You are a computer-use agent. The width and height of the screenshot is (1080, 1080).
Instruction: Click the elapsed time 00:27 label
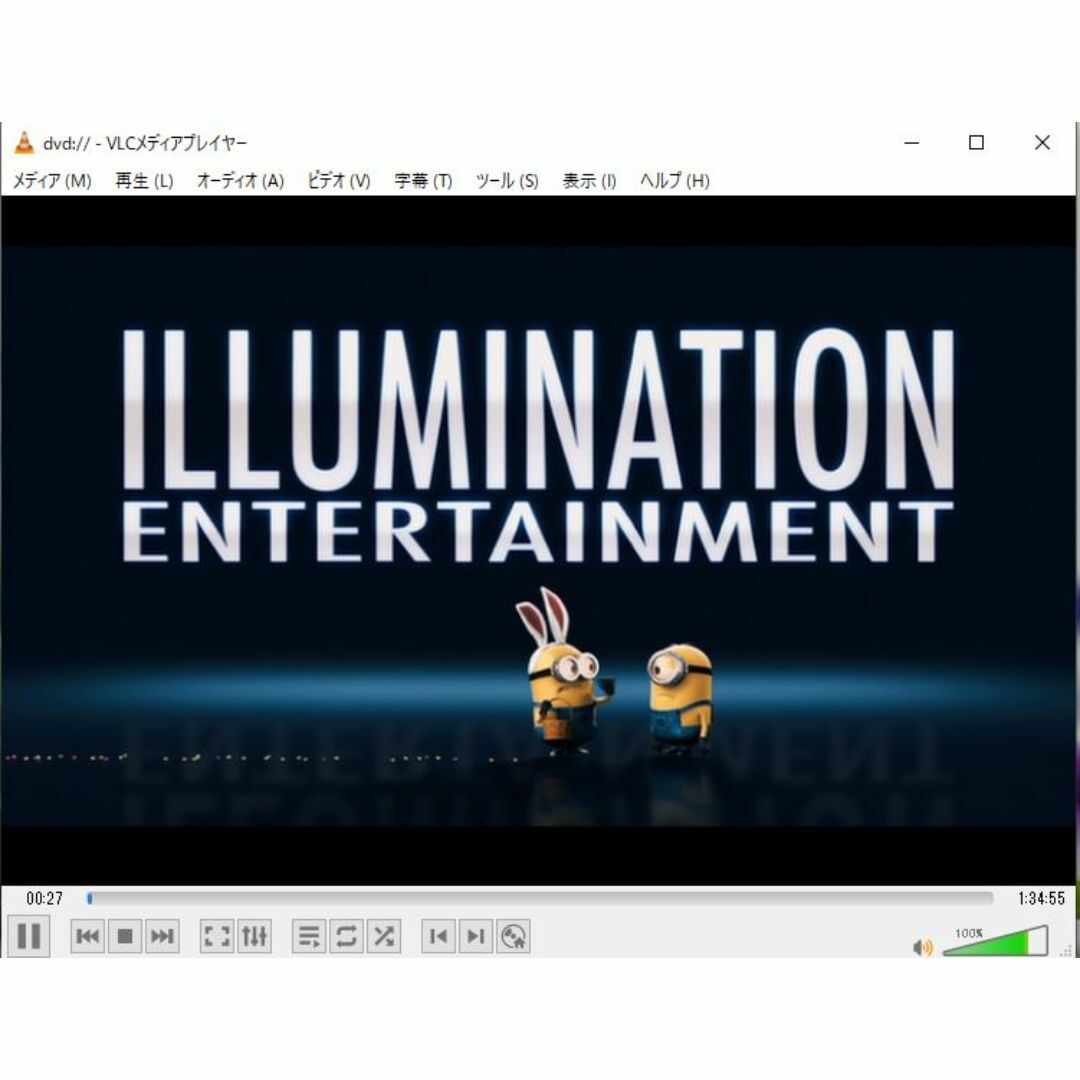tap(44, 898)
